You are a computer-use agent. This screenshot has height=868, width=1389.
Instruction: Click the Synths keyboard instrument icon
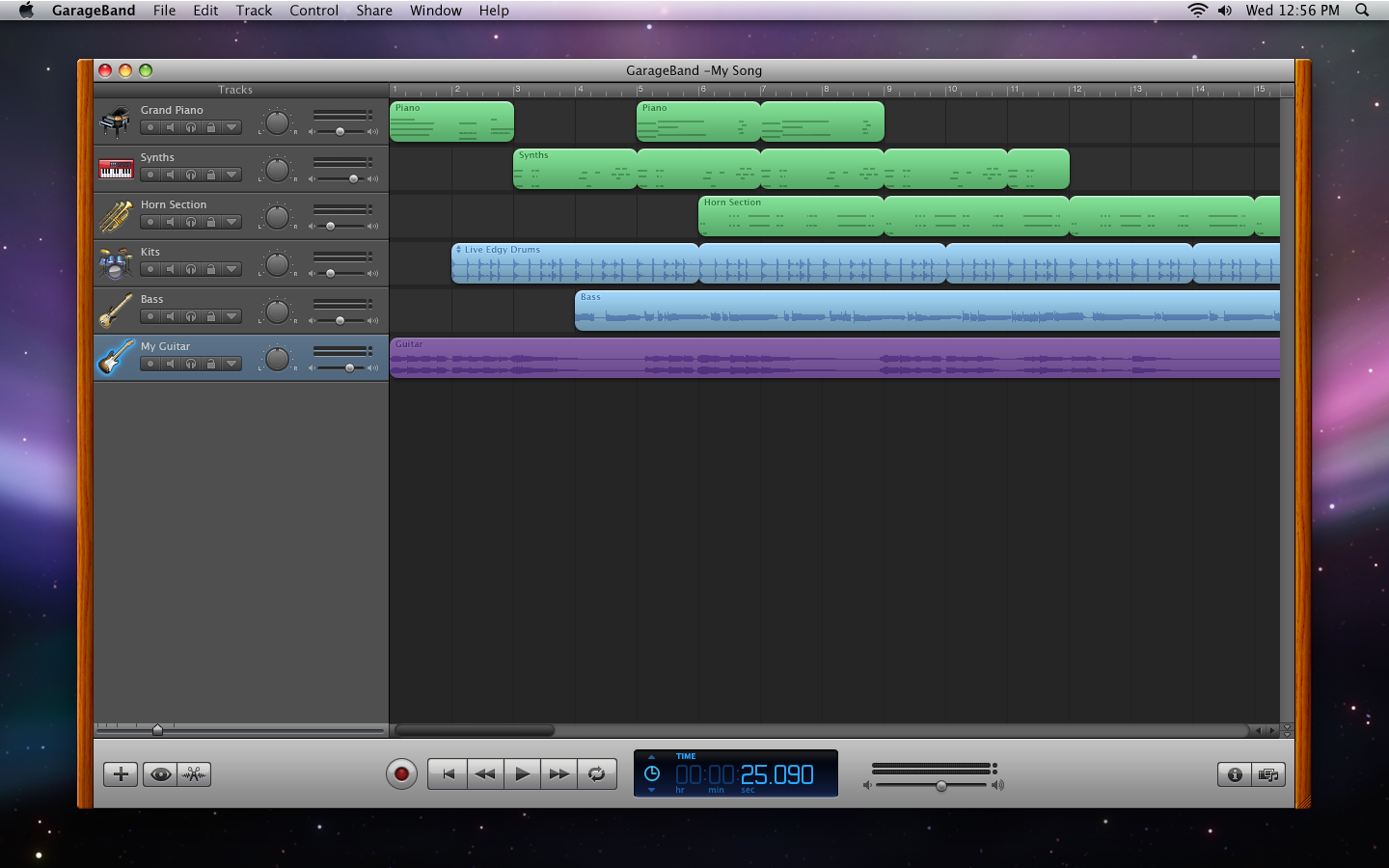pos(116,169)
